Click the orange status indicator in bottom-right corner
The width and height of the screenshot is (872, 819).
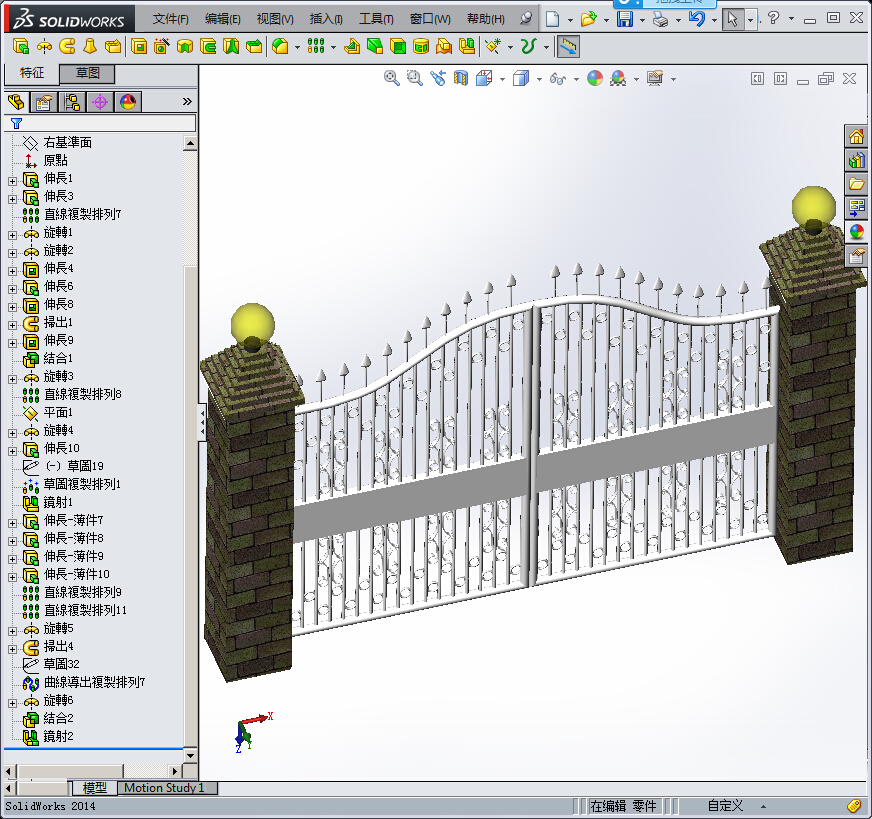[856, 805]
